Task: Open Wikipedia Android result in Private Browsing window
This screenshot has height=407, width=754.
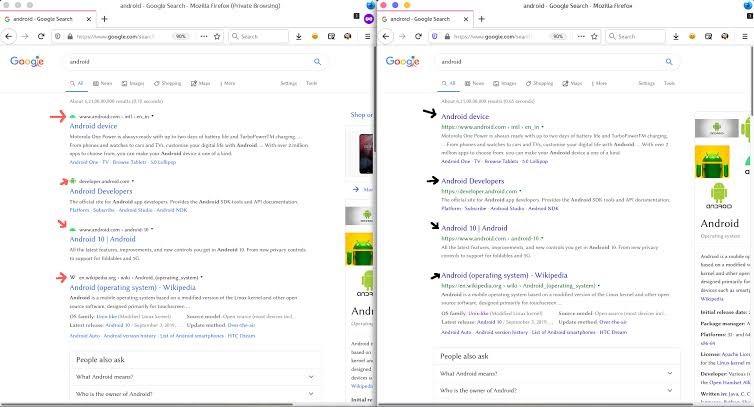Action: point(133,287)
